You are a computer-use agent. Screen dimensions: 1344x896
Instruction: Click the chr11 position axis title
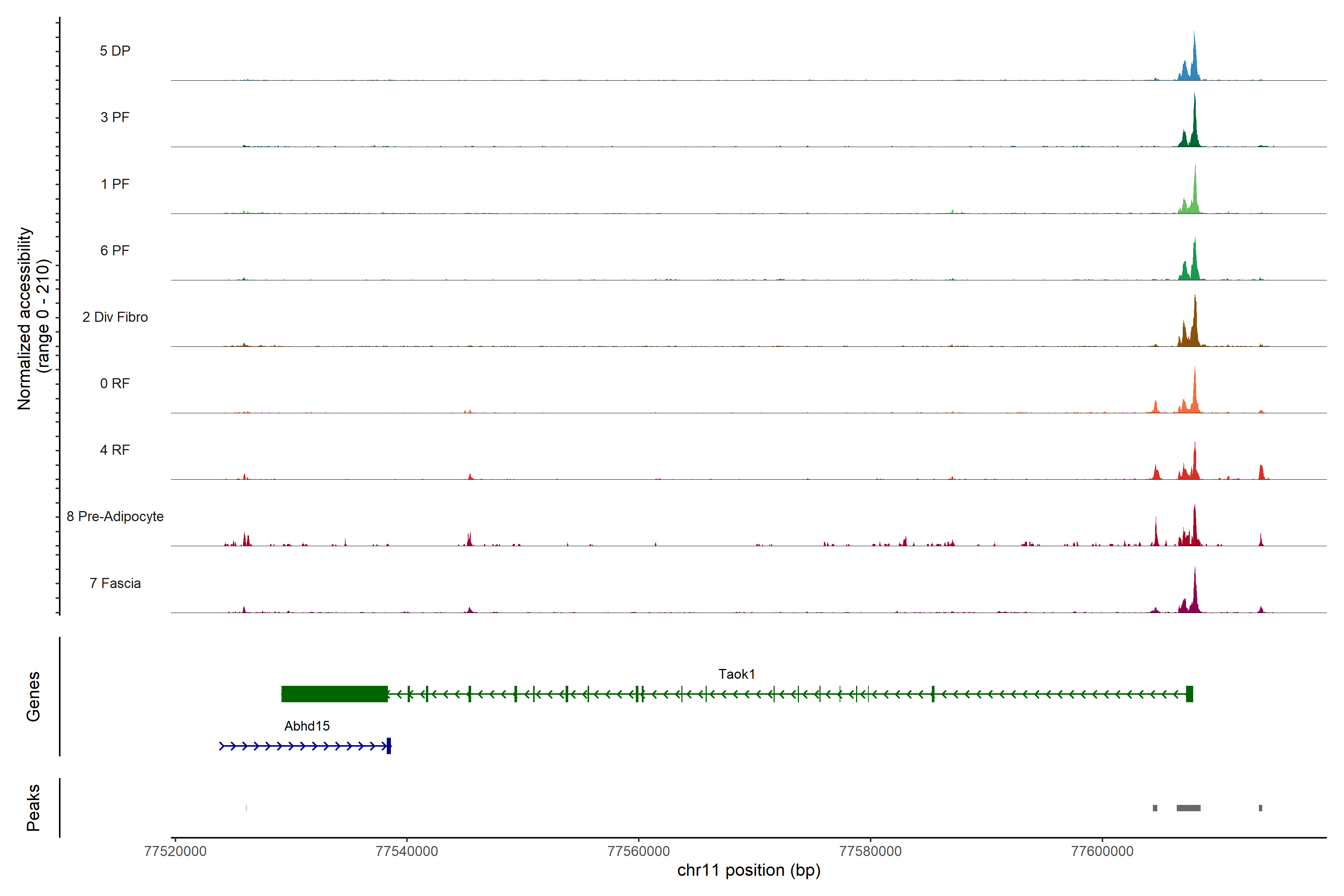click(x=749, y=870)
